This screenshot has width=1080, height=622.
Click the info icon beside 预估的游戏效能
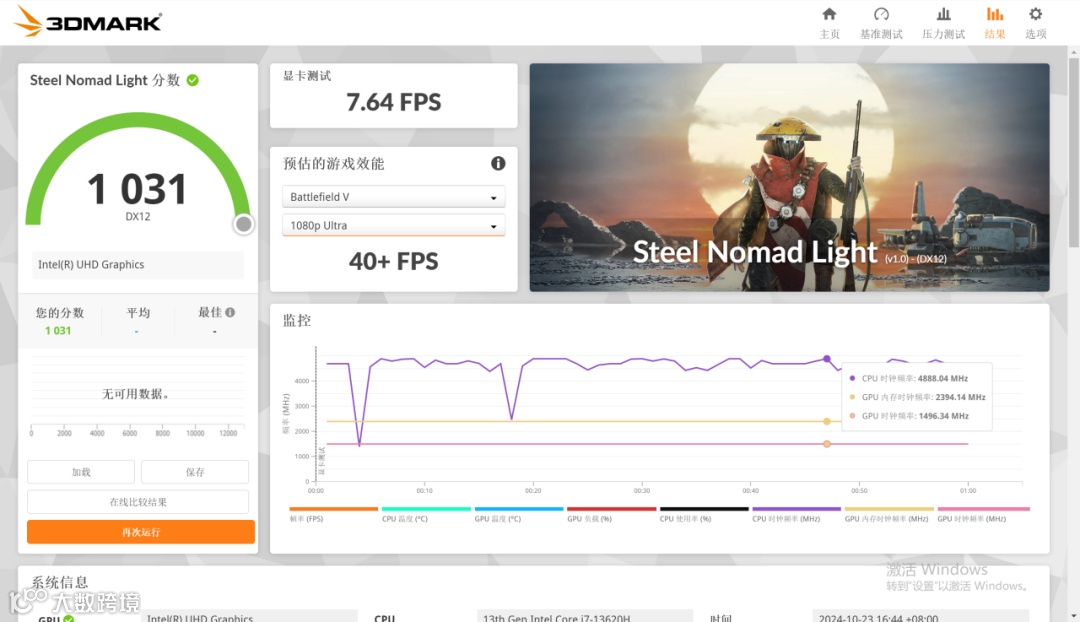pos(498,163)
